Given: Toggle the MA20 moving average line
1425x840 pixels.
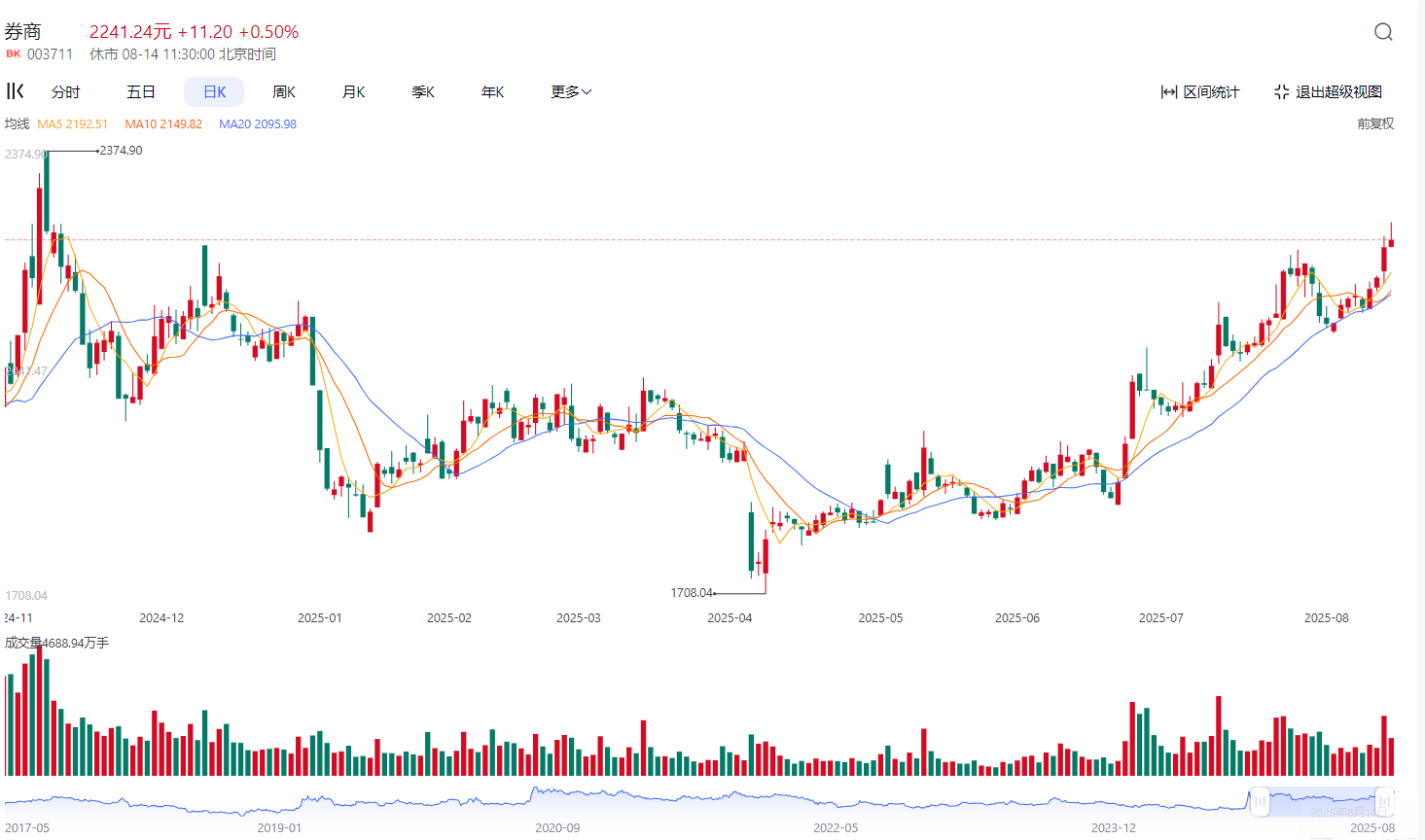Looking at the screenshot, I should coord(257,123).
